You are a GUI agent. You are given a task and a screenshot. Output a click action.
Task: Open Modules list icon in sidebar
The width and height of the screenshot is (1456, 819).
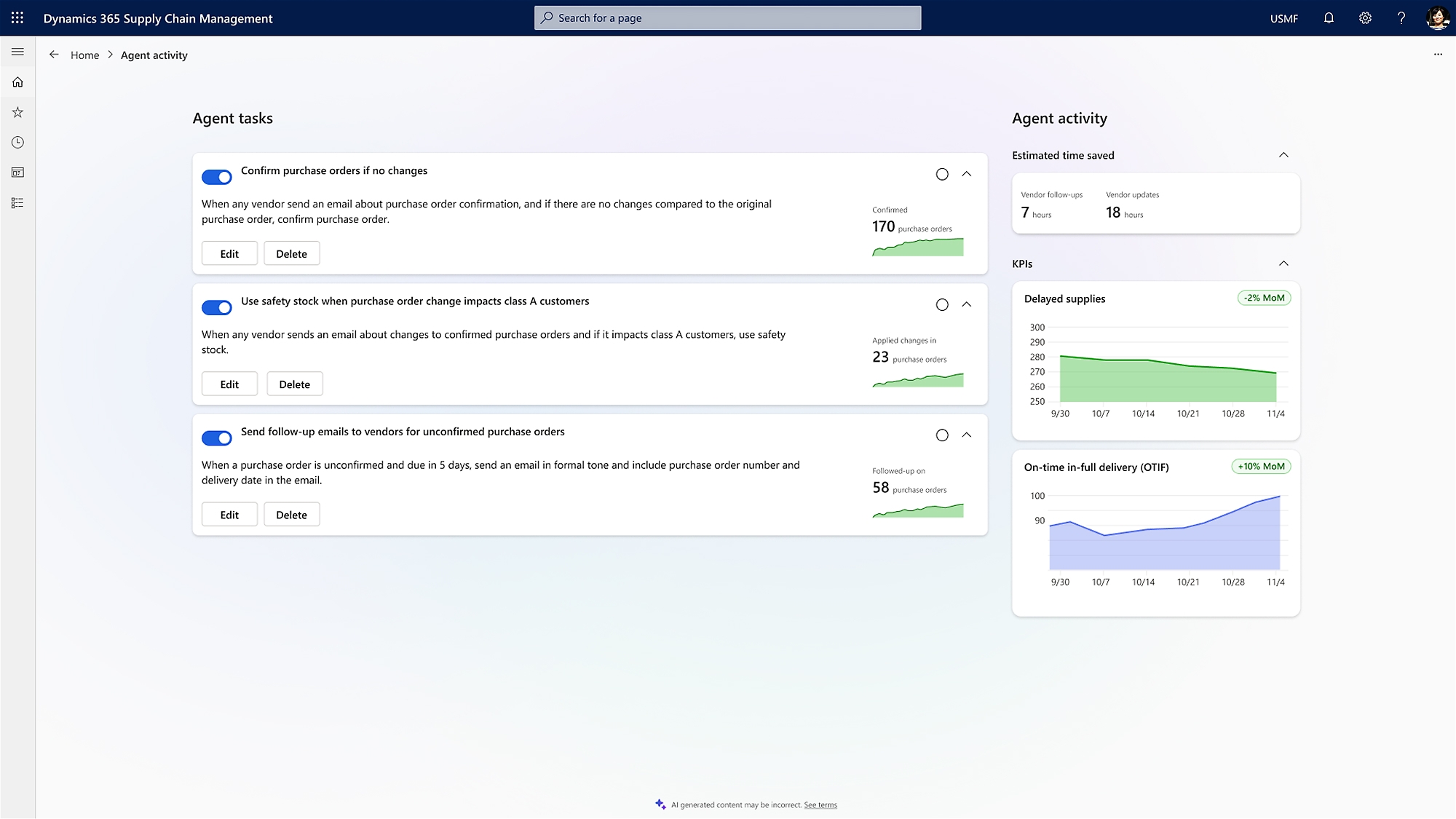(17, 203)
